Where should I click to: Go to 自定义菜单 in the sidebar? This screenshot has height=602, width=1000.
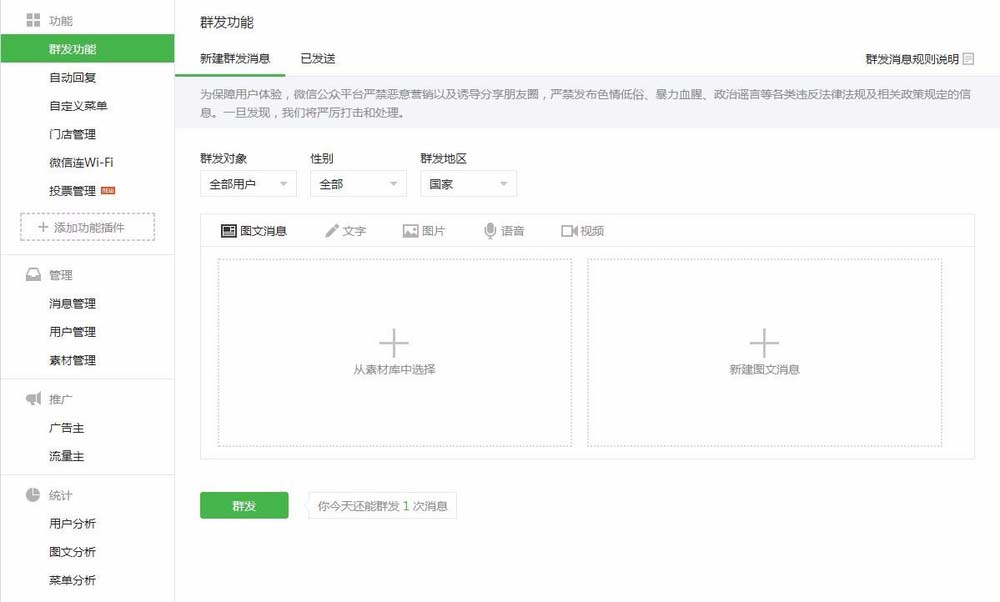click(x=78, y=106)
